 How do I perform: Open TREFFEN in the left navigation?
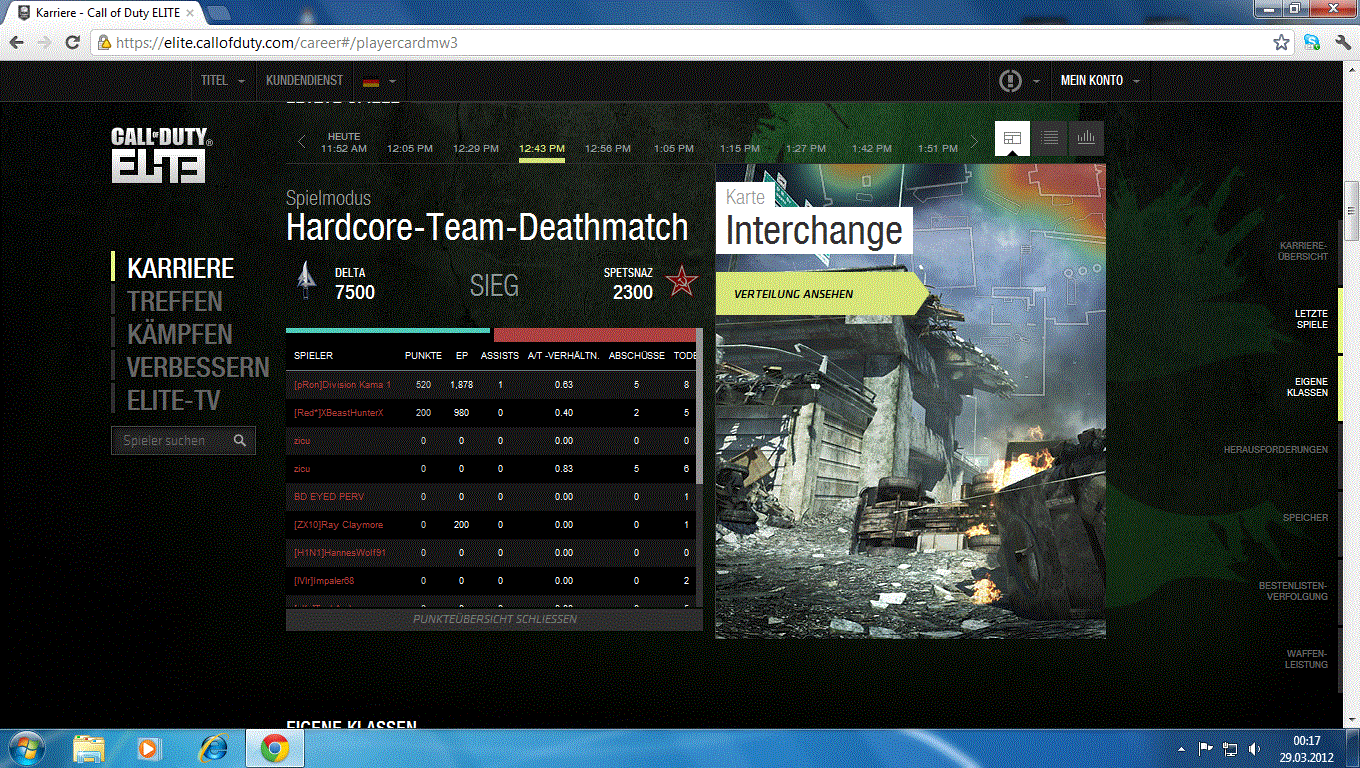175,301
